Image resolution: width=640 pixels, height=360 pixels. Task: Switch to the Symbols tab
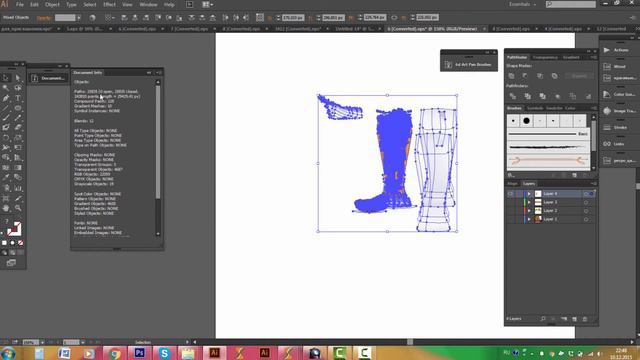tap(535, 108)
